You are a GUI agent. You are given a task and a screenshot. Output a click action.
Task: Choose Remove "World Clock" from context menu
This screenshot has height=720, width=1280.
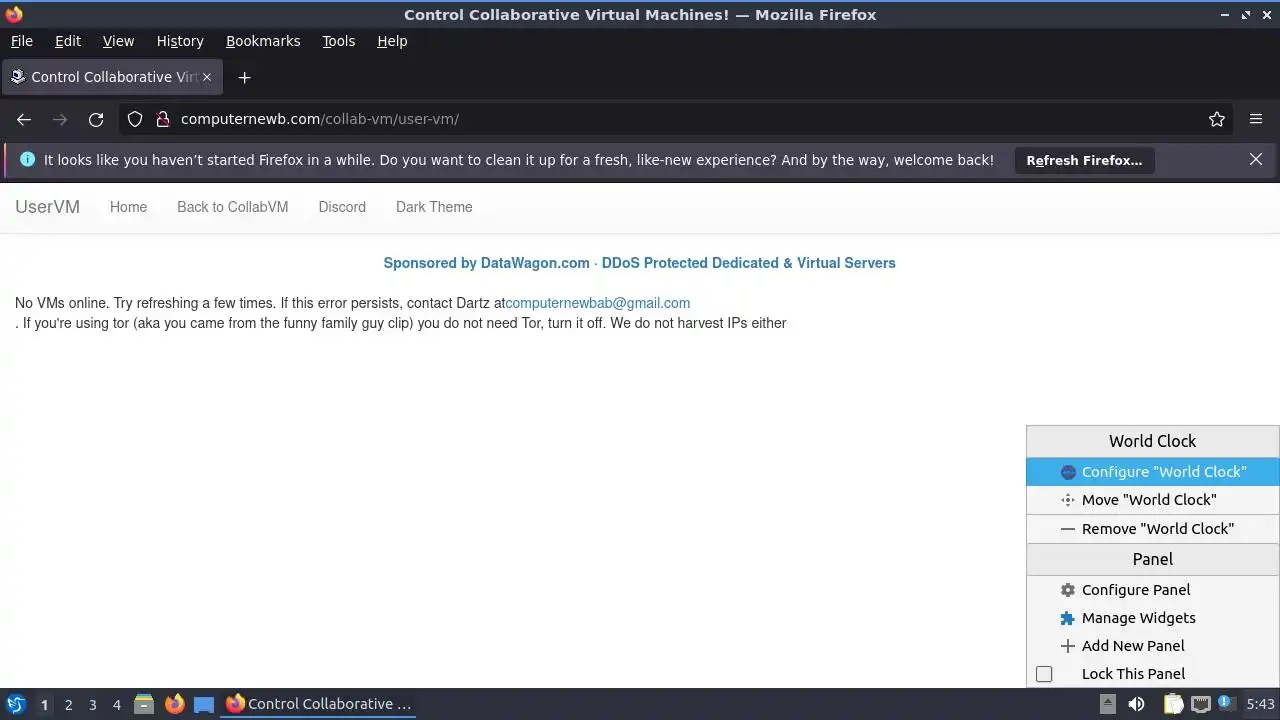pyautogui.click(x=1153, y=529)
